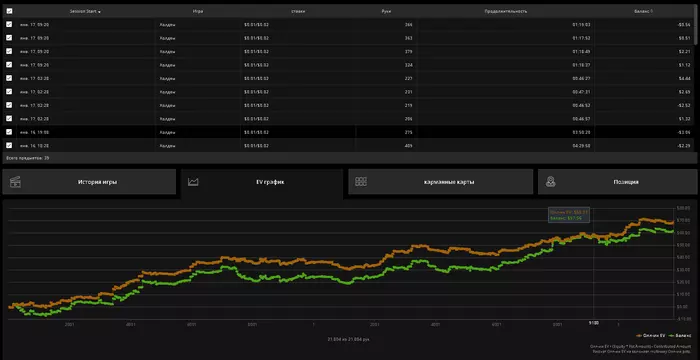Screen dimensions: 700x360
Task: Sort by the Руки column header
Action: [x=387, y=11]
